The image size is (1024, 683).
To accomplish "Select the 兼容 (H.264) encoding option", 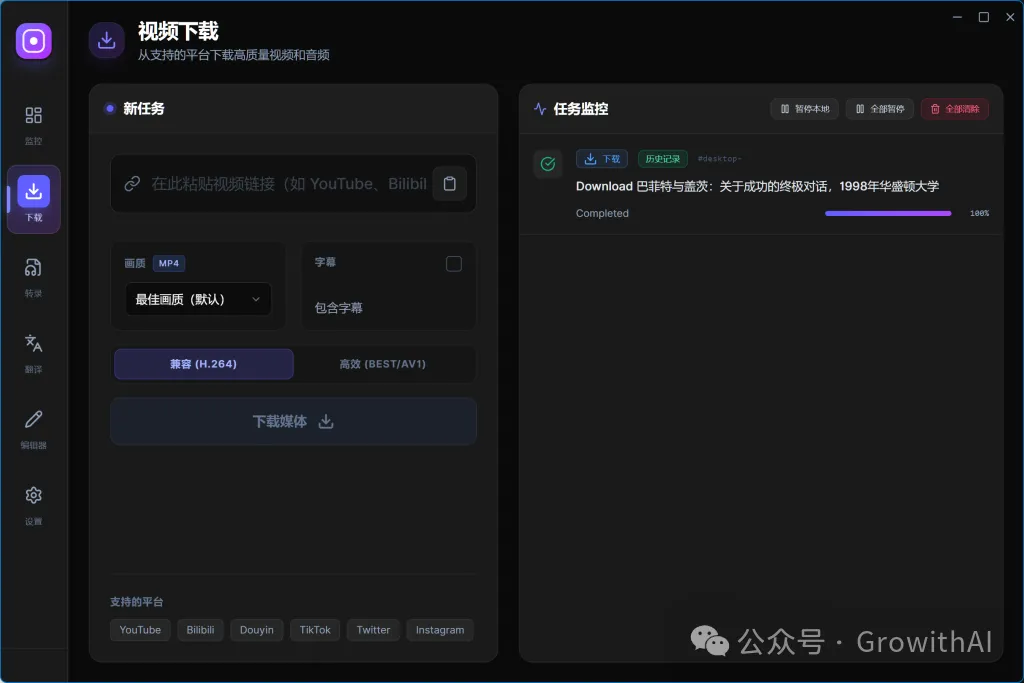I will tap(203, 364).
